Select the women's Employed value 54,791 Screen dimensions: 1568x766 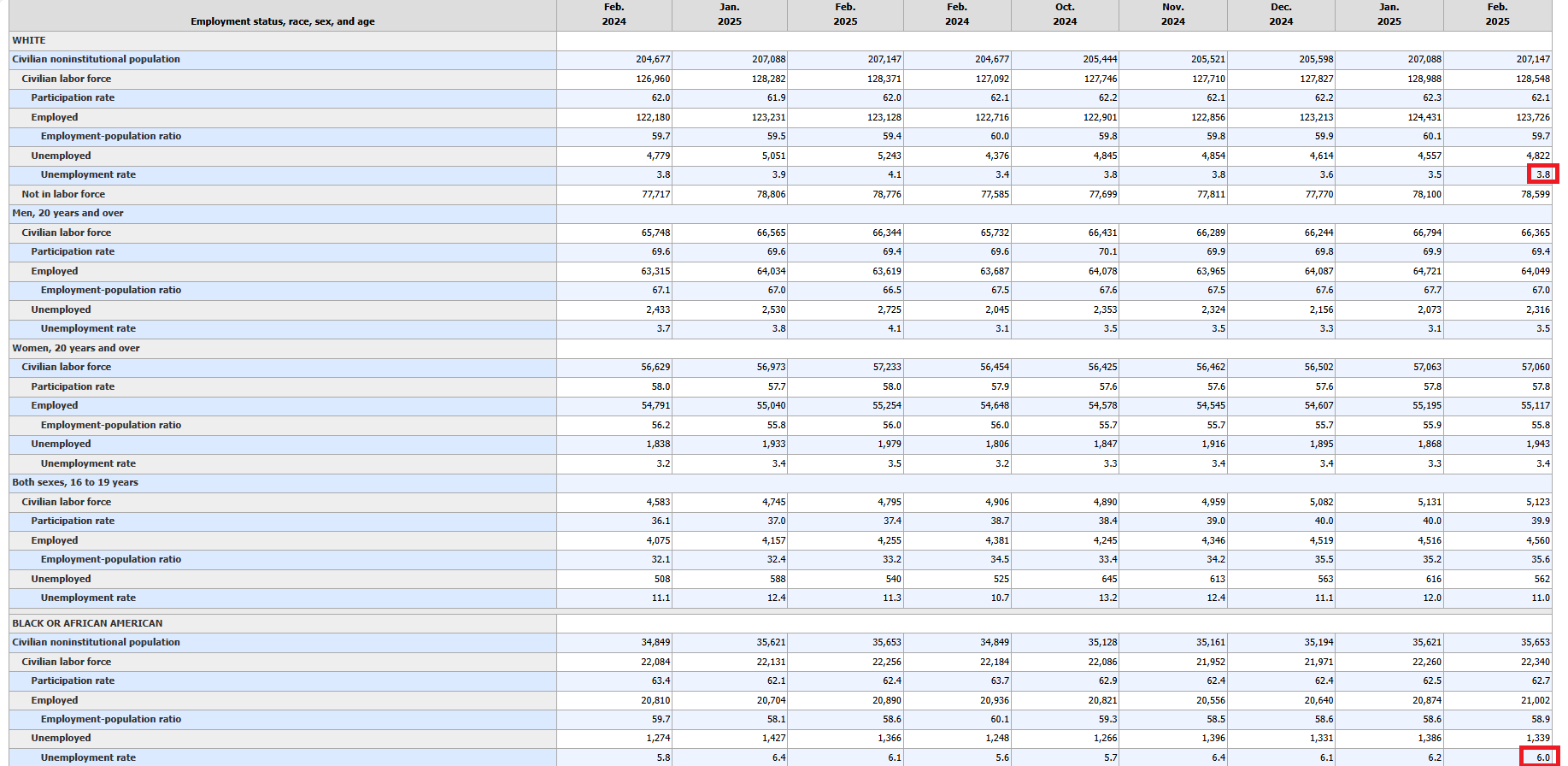(655, 405)
